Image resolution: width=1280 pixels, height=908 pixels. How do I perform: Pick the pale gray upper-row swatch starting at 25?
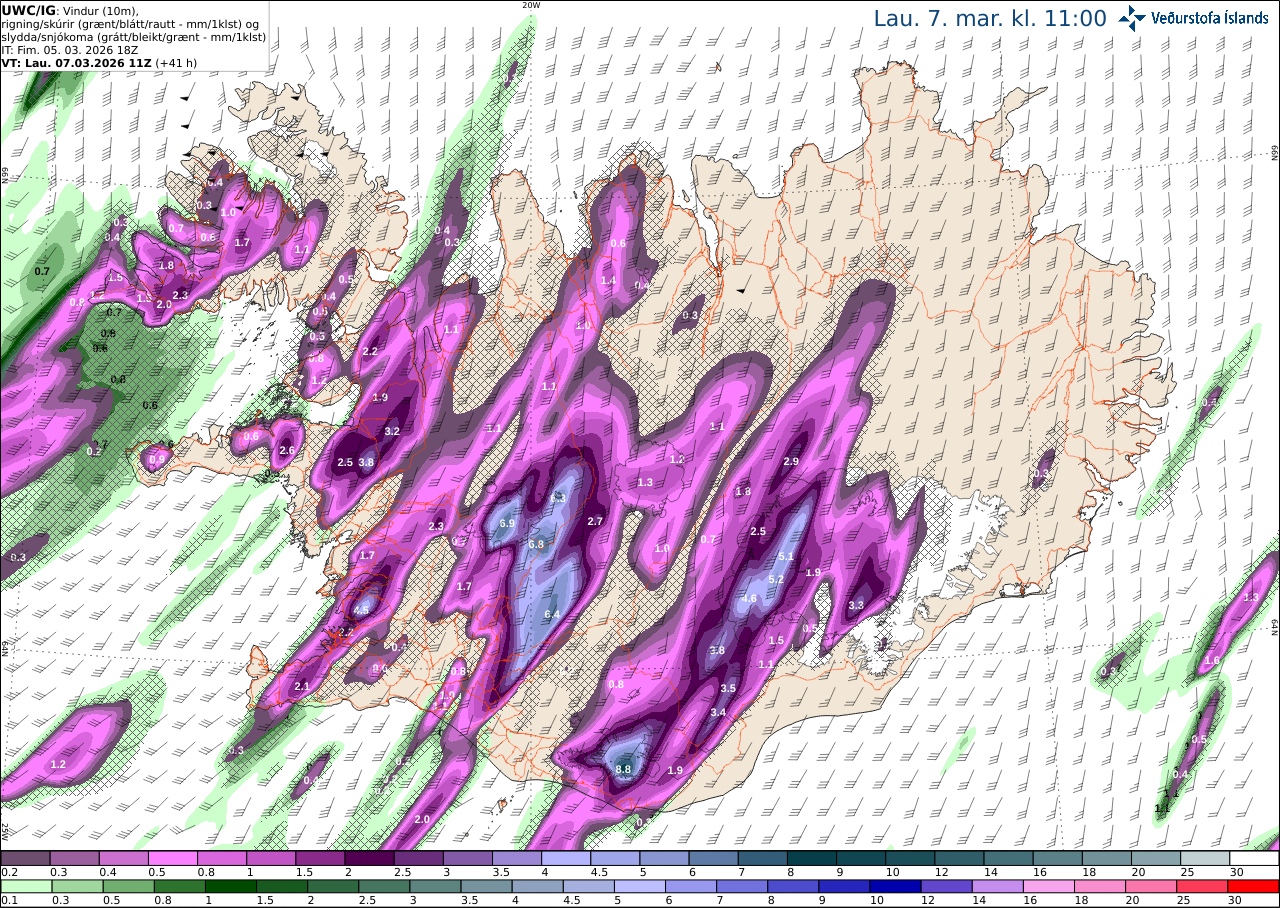coord(1206,858)
